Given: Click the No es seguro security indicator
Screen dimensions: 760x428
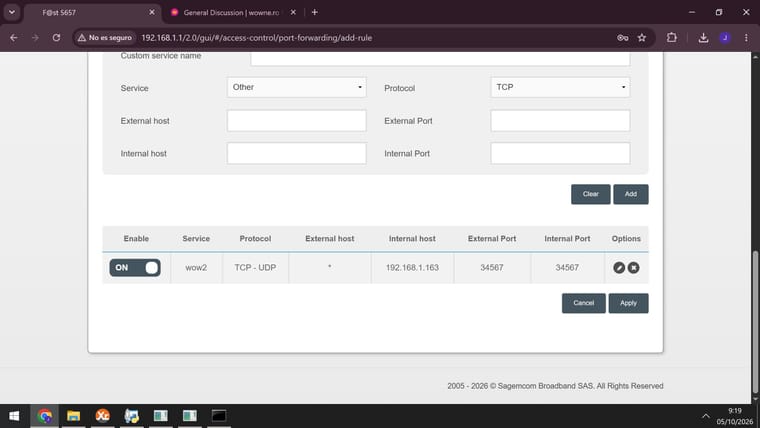Looking at the screenshot, I should coord(105,37).
